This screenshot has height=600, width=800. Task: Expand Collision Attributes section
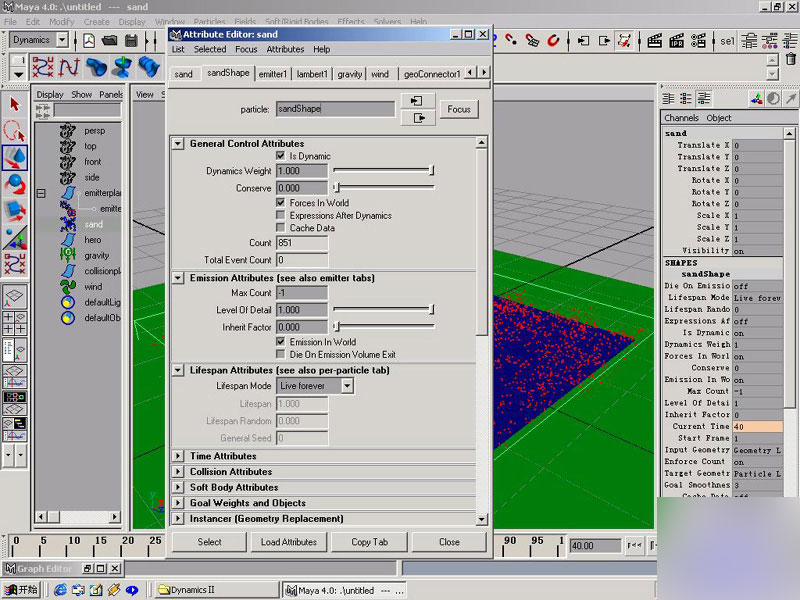178,472
